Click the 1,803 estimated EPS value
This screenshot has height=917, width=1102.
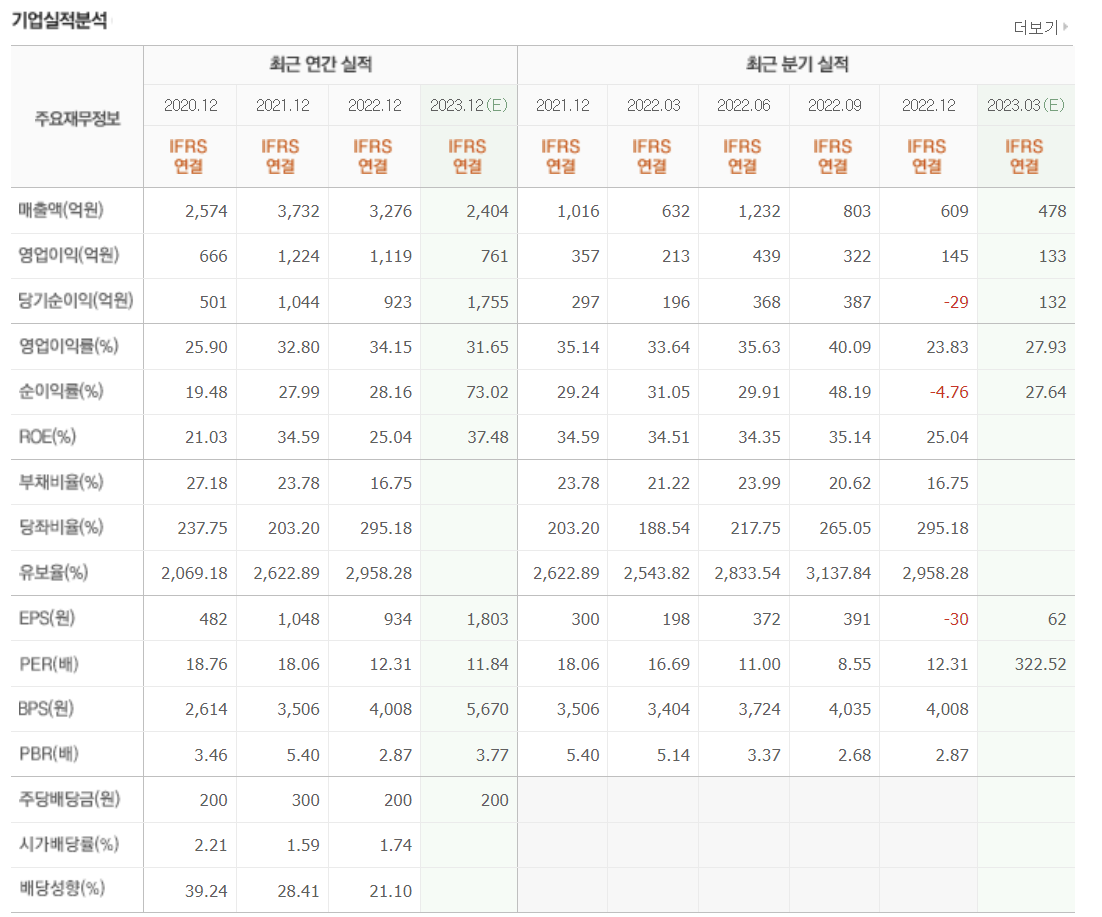[487, 619]
